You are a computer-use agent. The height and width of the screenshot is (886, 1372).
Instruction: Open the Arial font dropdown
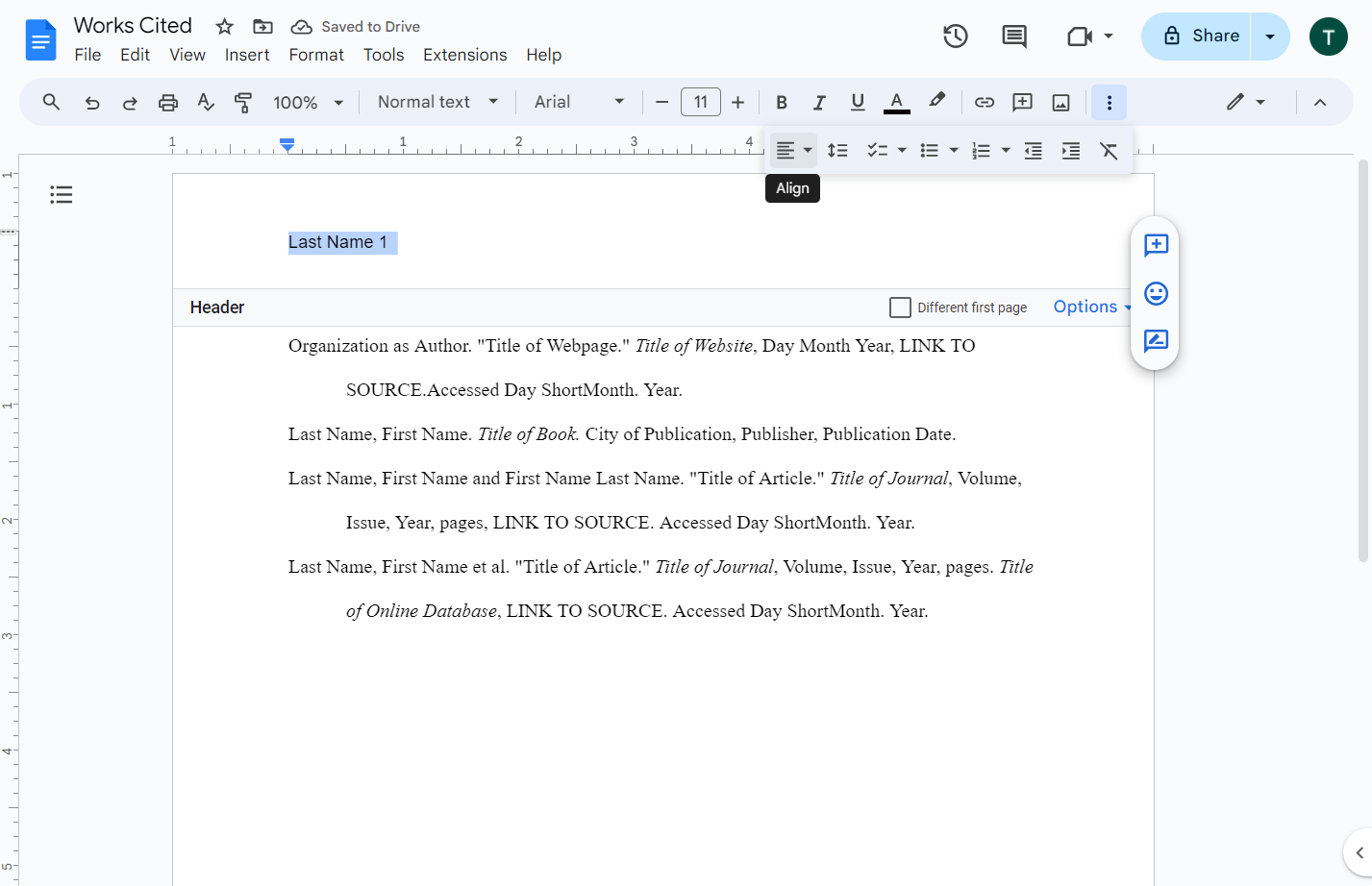tap(579, 102)
